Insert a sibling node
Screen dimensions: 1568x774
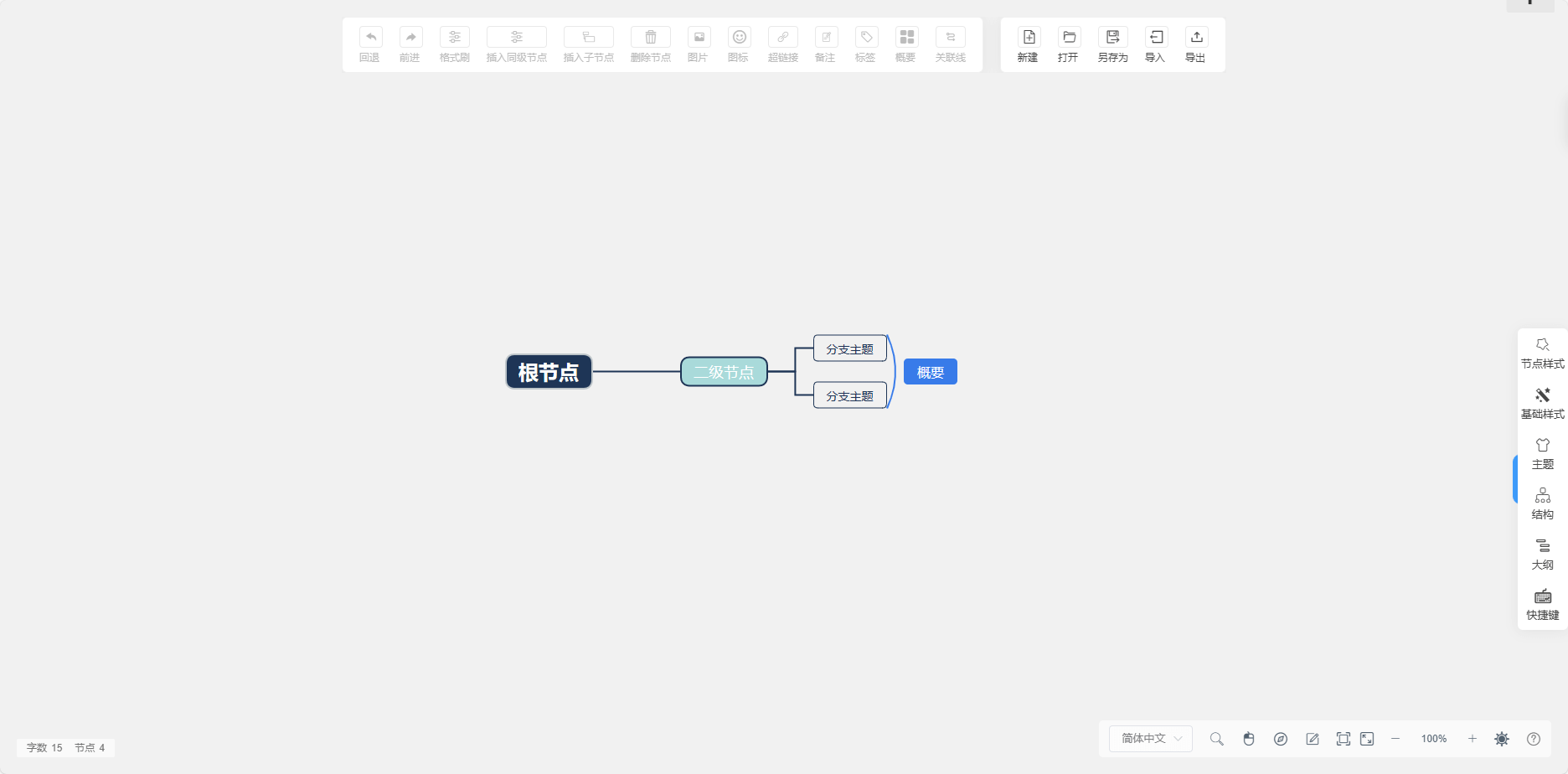point(516,44)
